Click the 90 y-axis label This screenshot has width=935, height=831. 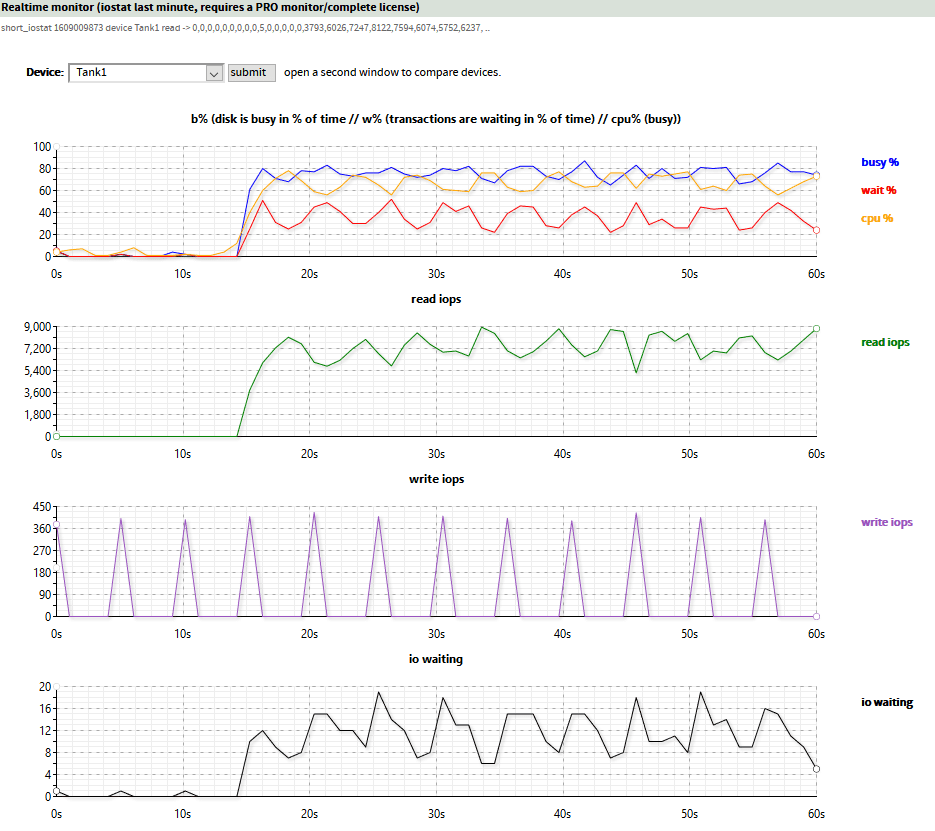pos(45,595)
